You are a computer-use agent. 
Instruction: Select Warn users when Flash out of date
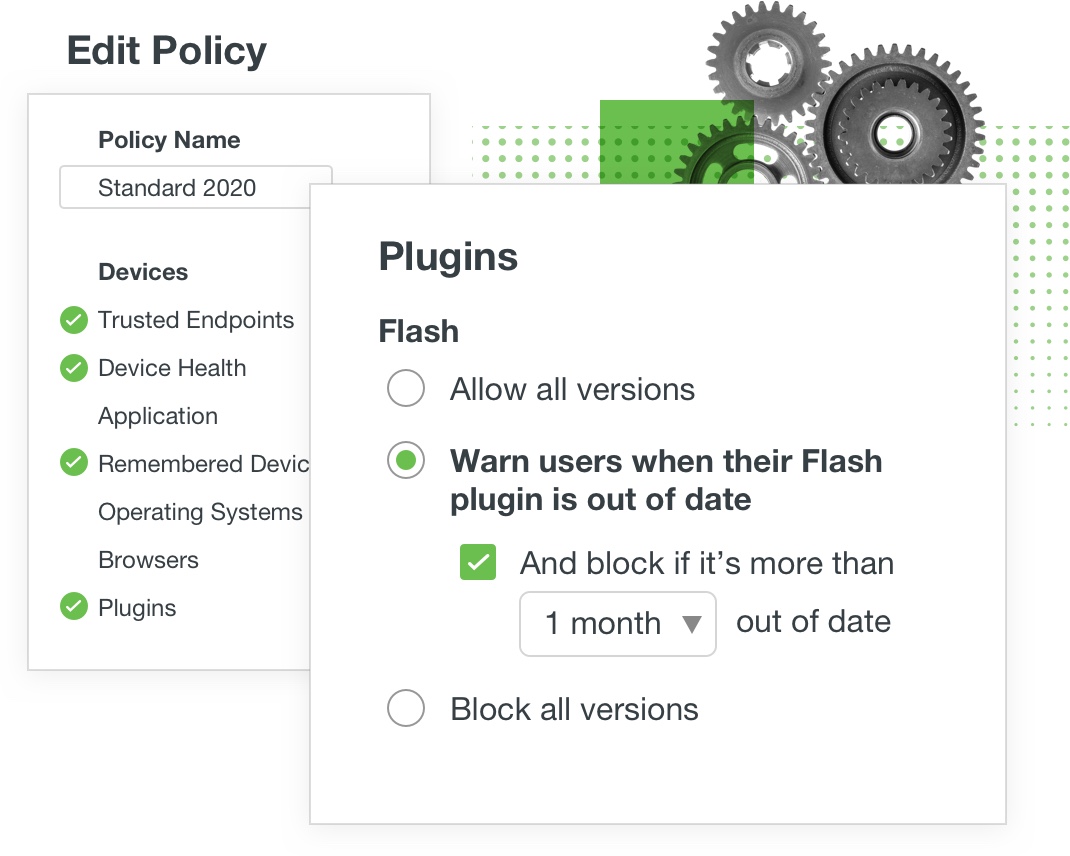tap(406, 461)
